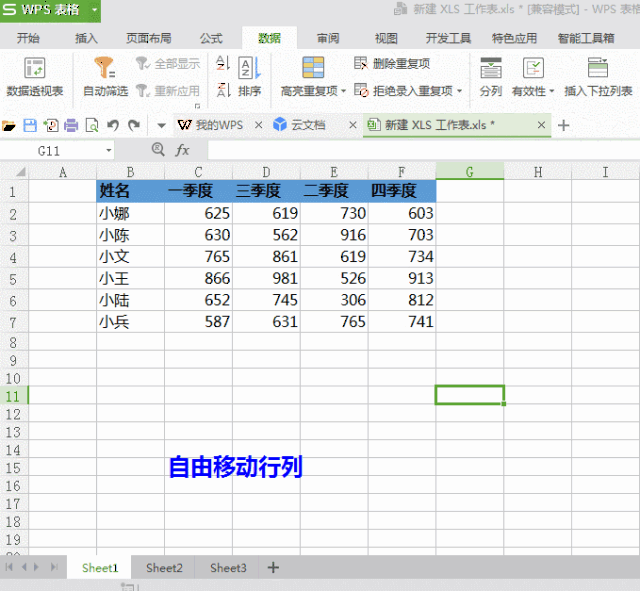Click the magnifier icon beside fx
640x591 pixels.
tap(158, 150)
